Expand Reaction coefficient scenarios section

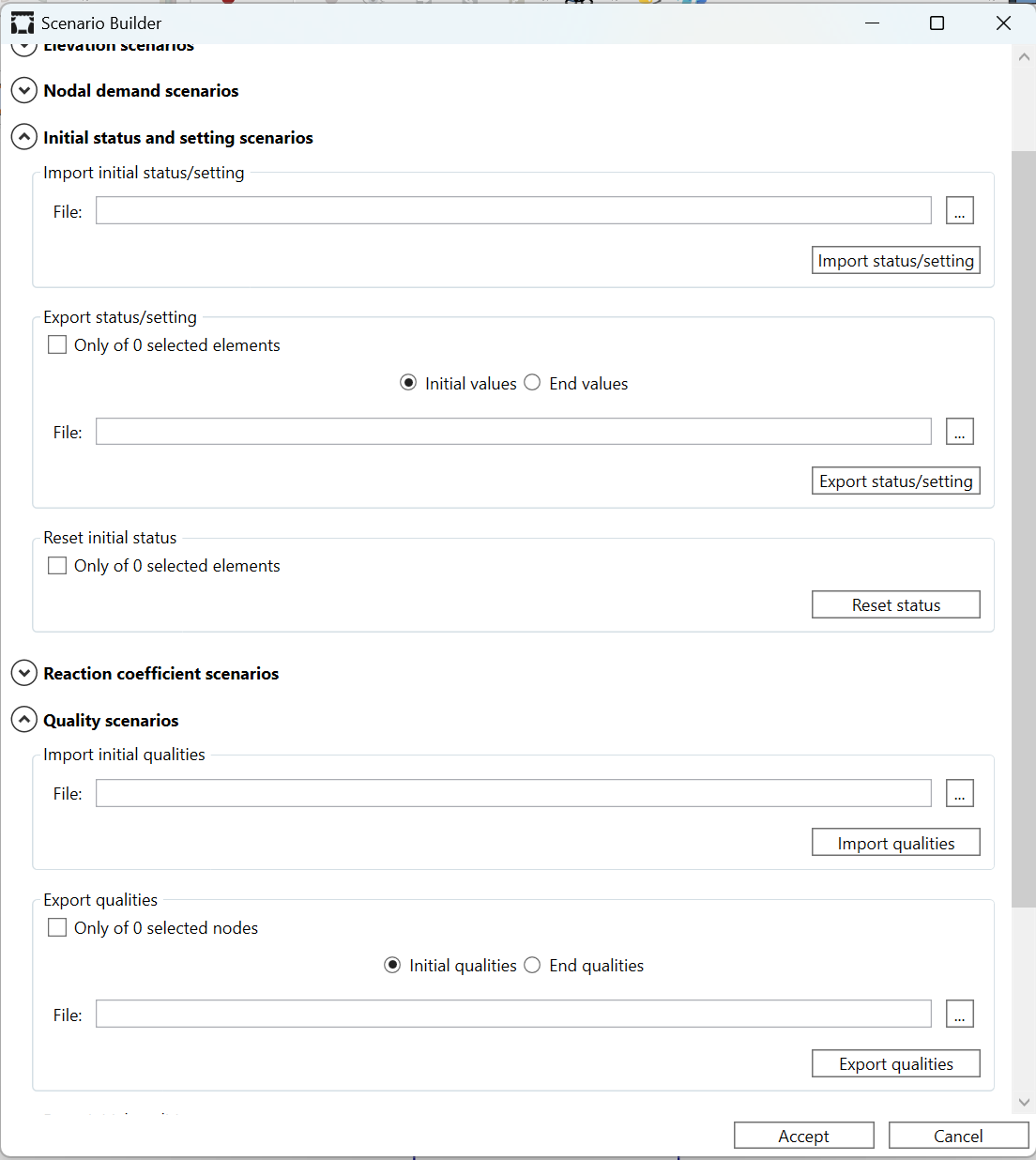click(24, 674)
